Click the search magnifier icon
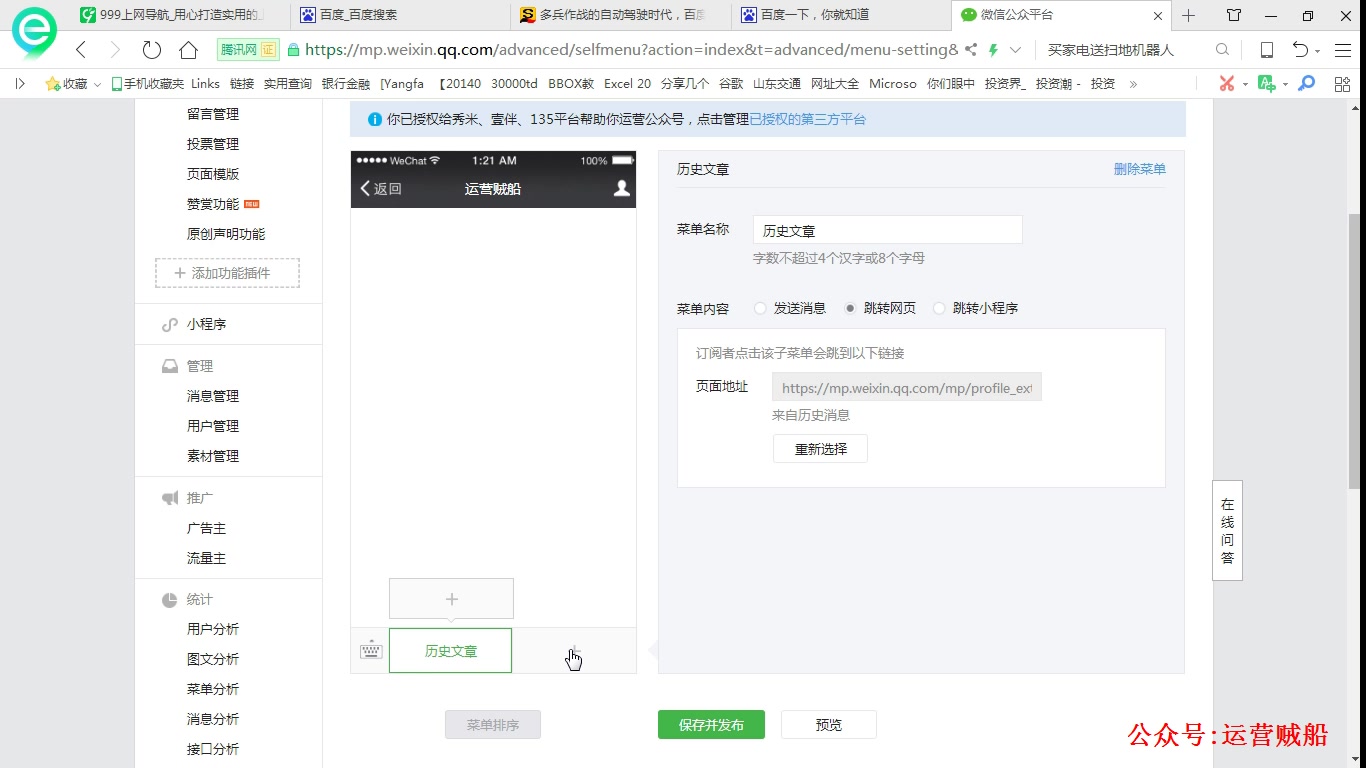The image size is (1366, 768). click(x=1222, y=50)
